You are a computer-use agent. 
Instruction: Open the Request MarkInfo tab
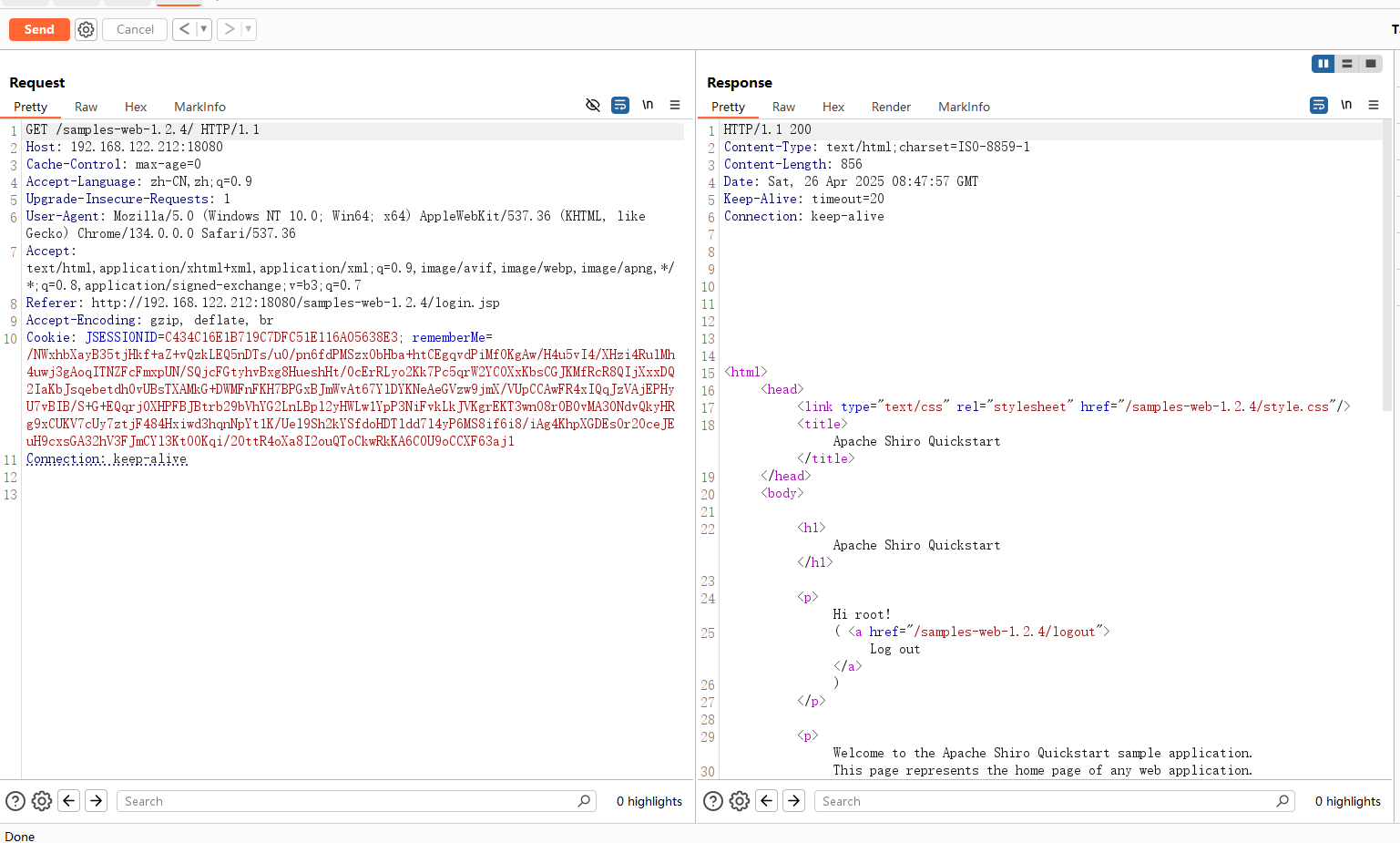[199, 107]
